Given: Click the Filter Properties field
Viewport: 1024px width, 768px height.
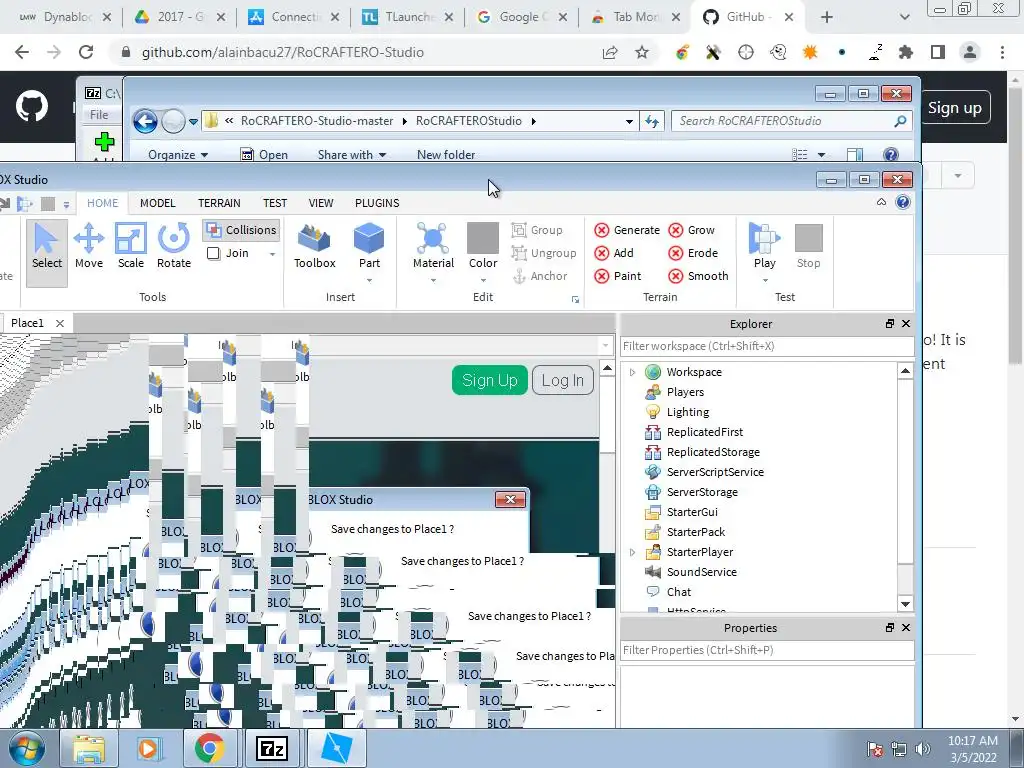Looking at the screenshot, I should click(767, 650).
